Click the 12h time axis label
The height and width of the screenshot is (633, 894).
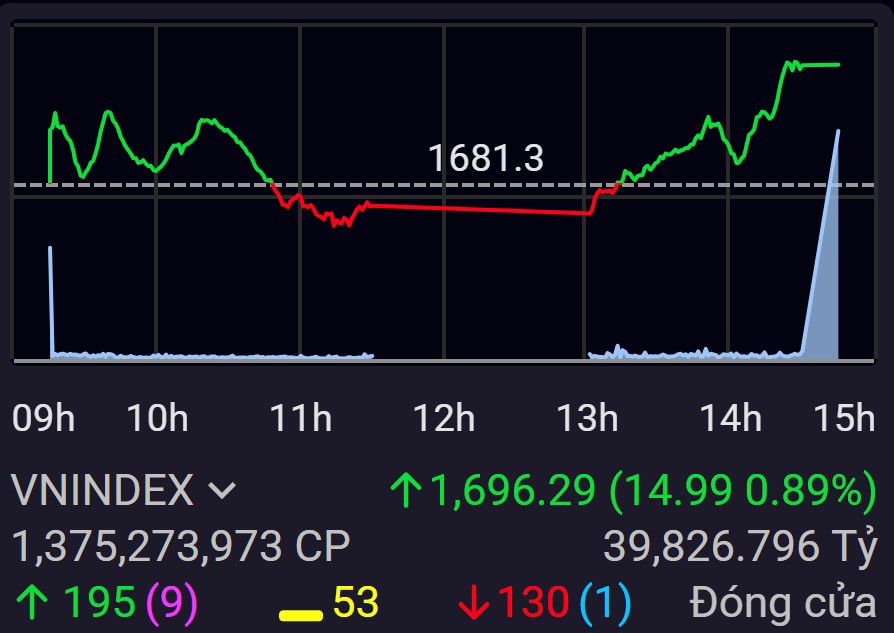tap(444, 418)
